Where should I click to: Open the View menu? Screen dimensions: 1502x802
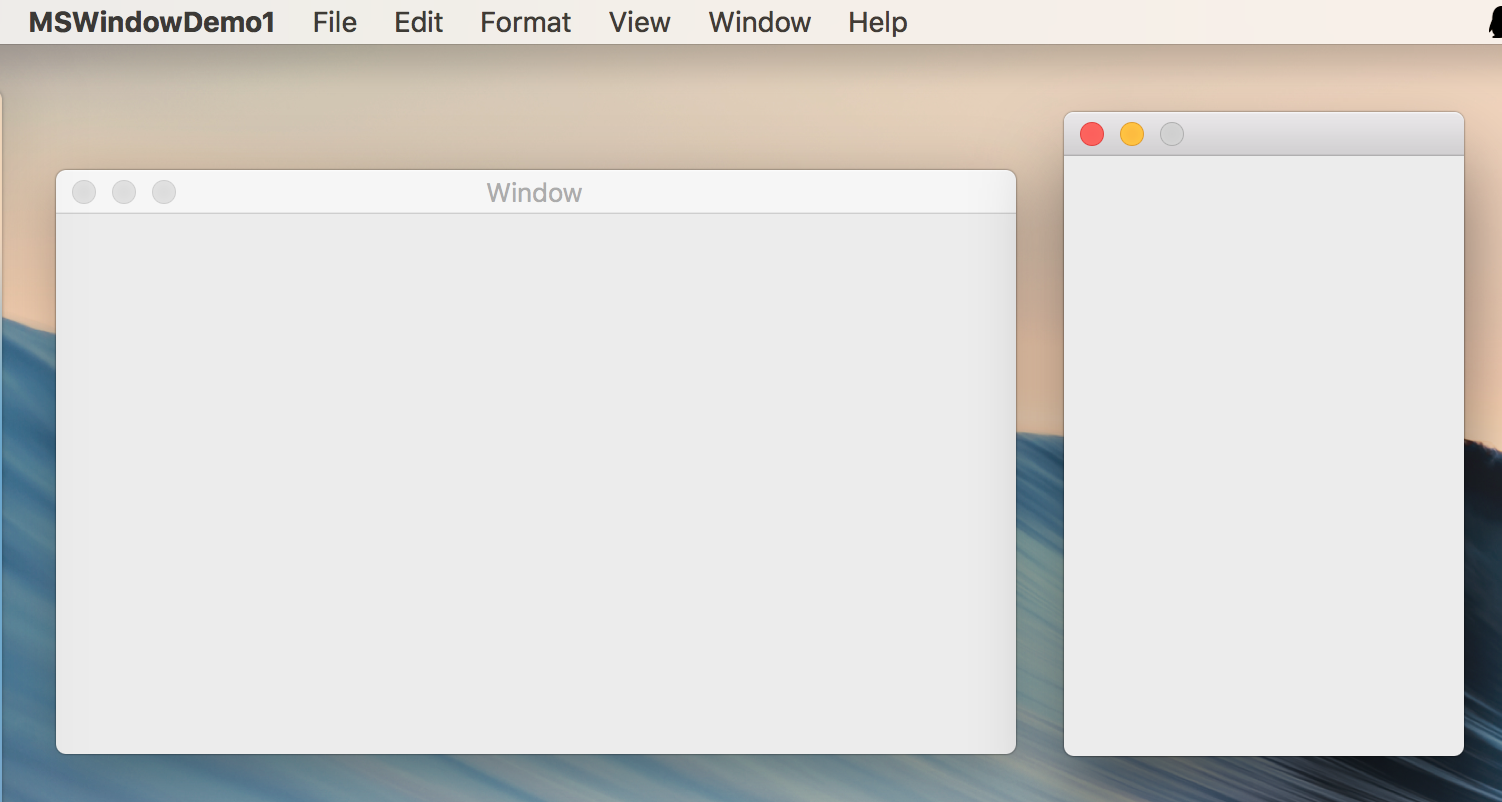coord(639,21)
